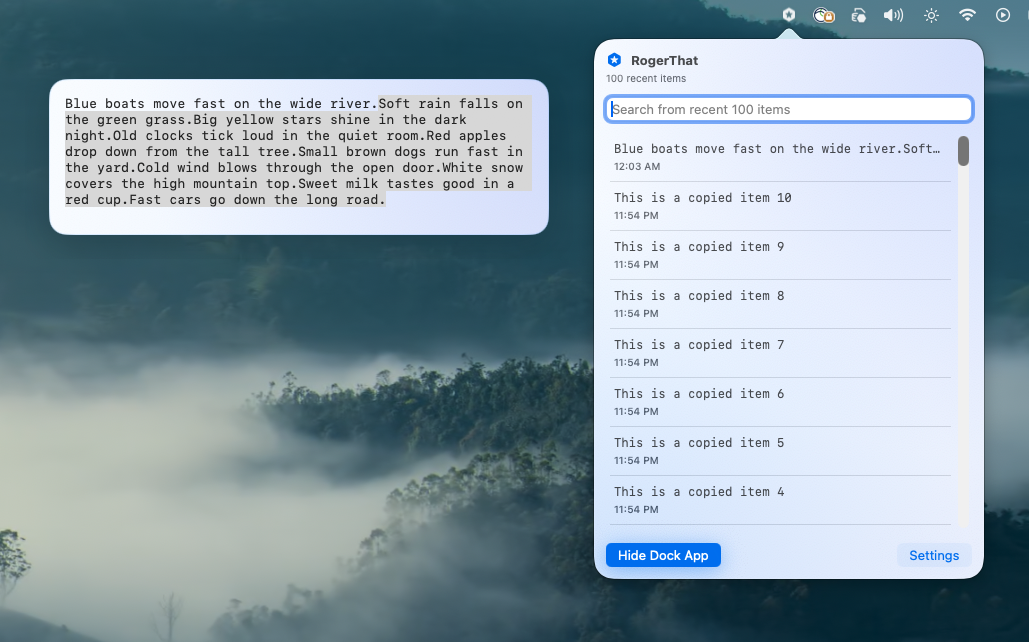Open the input source menu bar icon
The height and width of the screenshot is (642, 1029).
pyautogui.click(x=858, y=15)
